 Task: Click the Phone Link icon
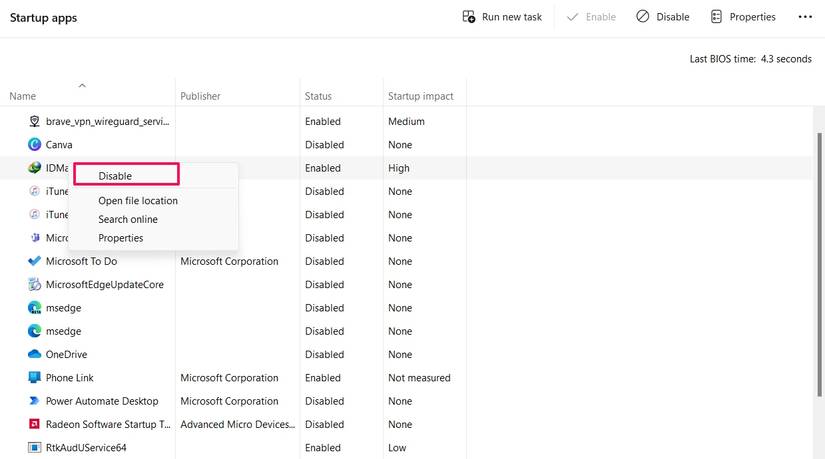point(34,377)
